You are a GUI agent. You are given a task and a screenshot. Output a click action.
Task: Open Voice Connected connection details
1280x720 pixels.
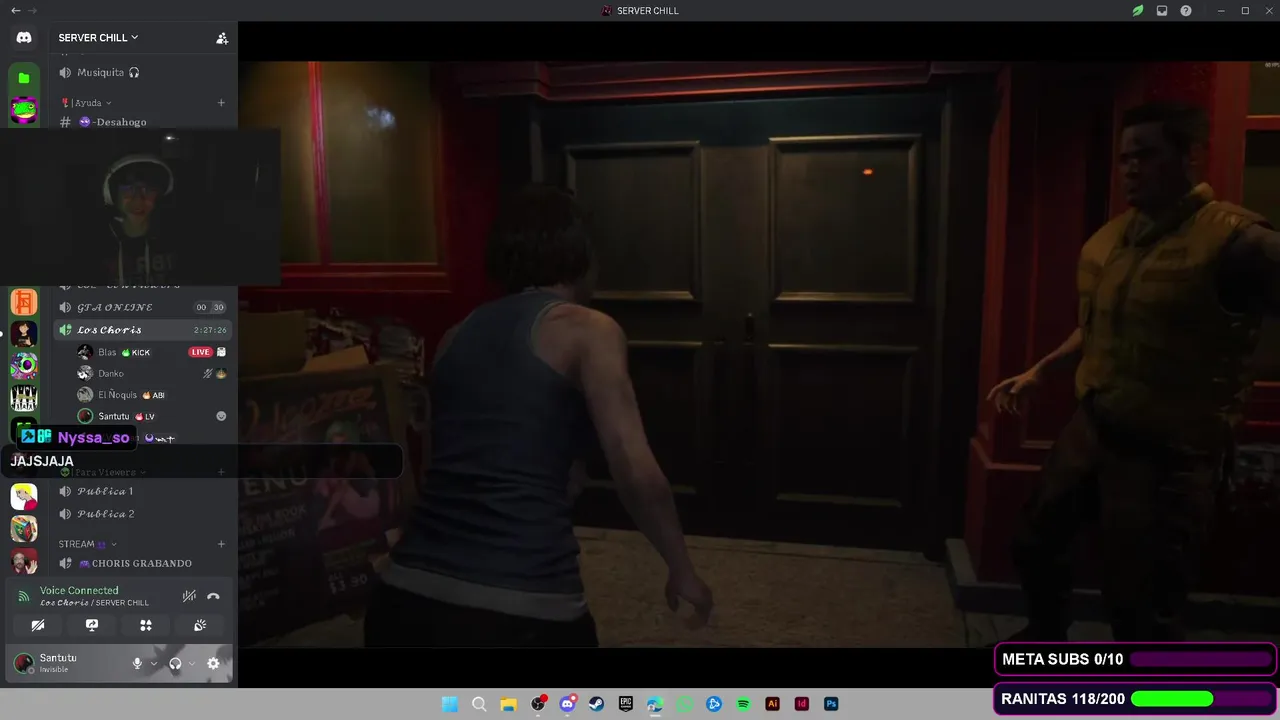(79, 590)
